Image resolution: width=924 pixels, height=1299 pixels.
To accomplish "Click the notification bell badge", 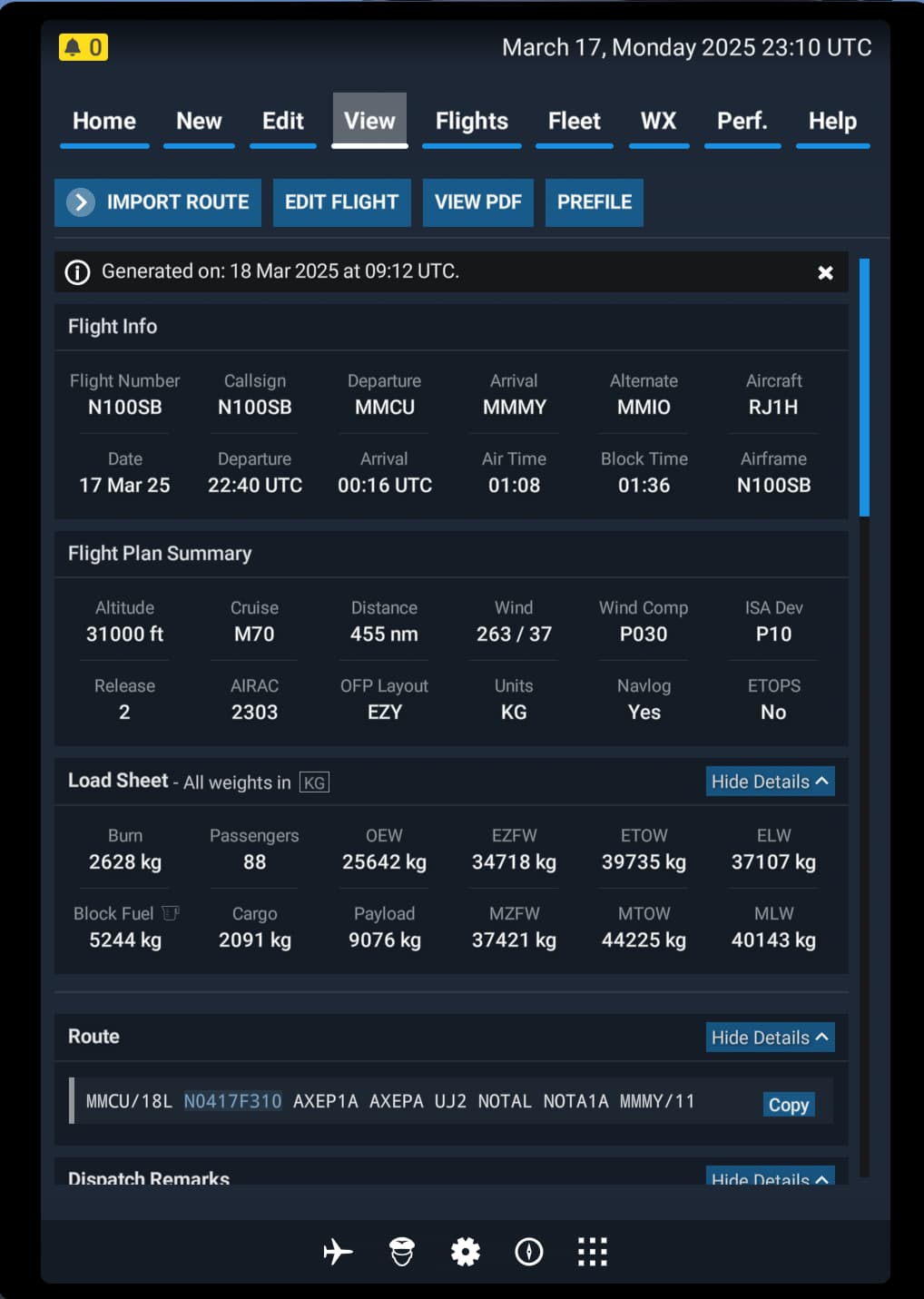I will (x=84, y=47).
